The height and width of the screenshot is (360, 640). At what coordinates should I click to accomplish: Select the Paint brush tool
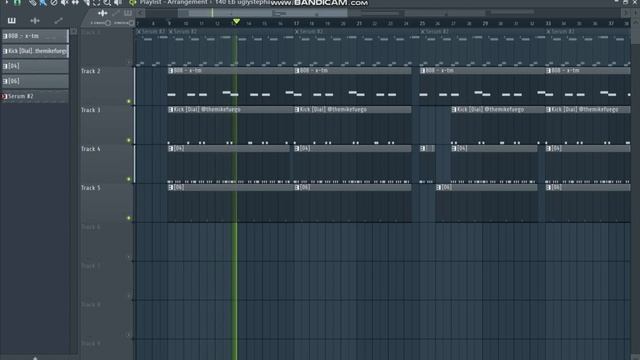[43, 2]
